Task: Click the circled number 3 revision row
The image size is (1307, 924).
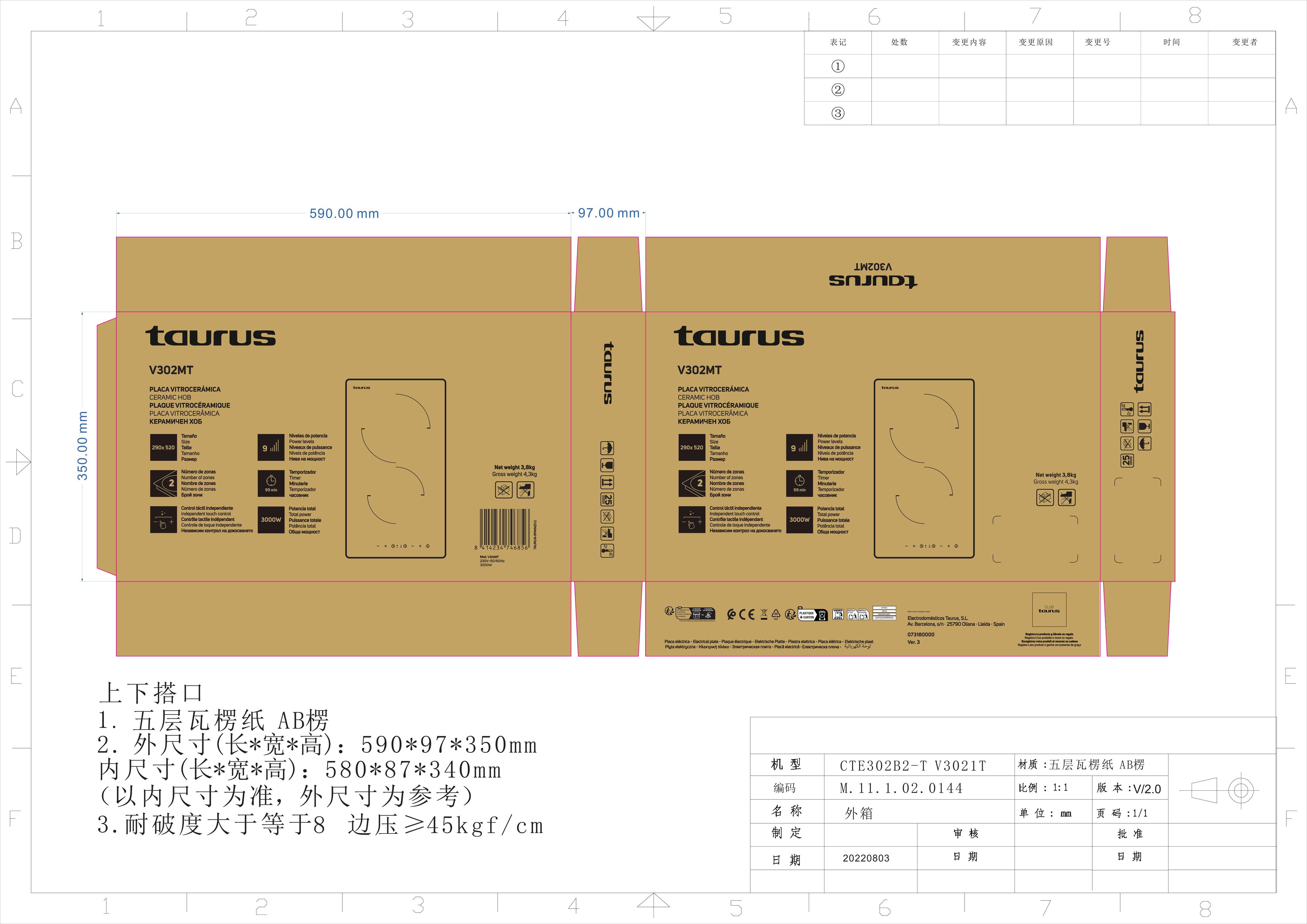Action: (x=838, y=113)
